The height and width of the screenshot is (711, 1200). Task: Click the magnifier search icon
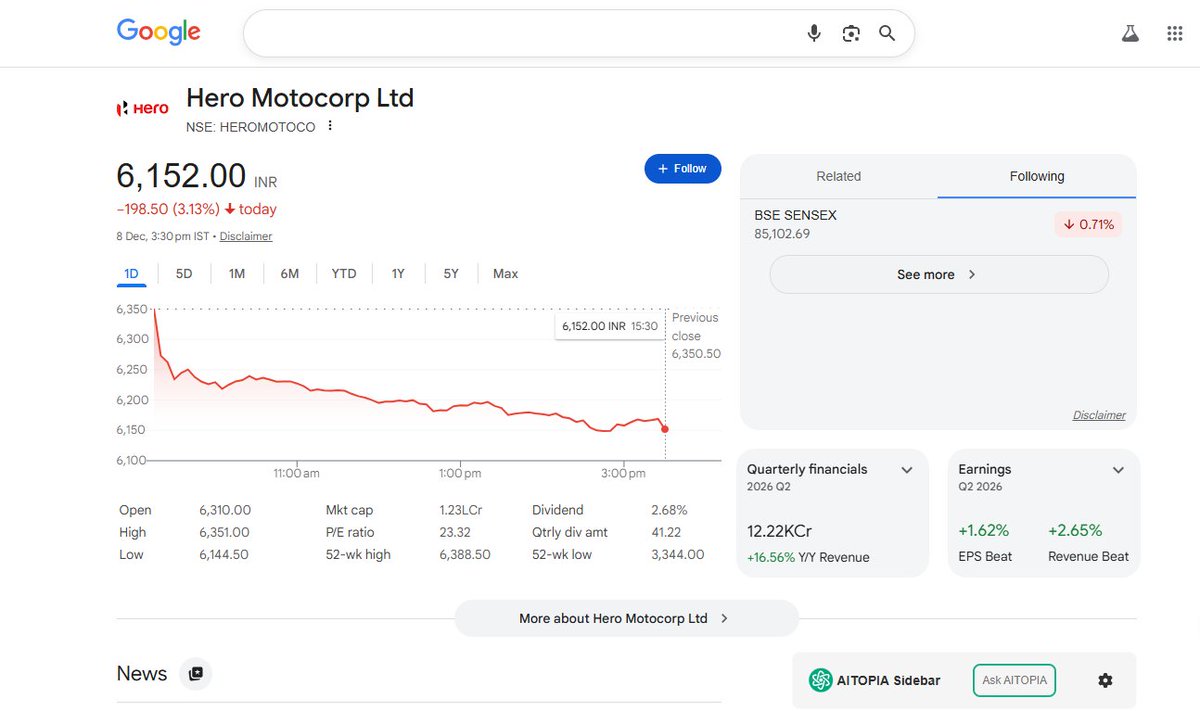click(x=887, y=34)
